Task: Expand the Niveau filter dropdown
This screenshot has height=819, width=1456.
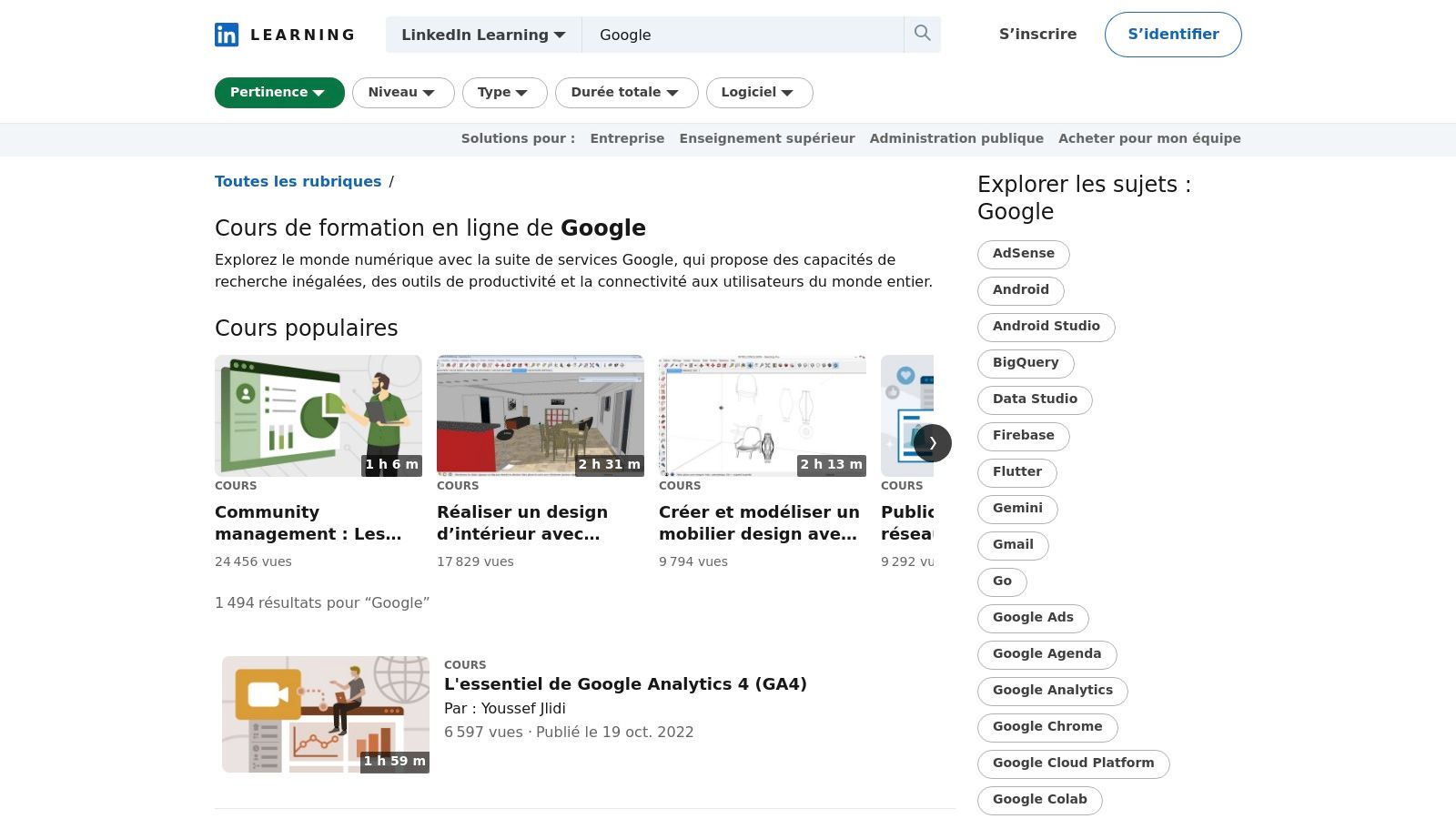Action: (403, 92)
